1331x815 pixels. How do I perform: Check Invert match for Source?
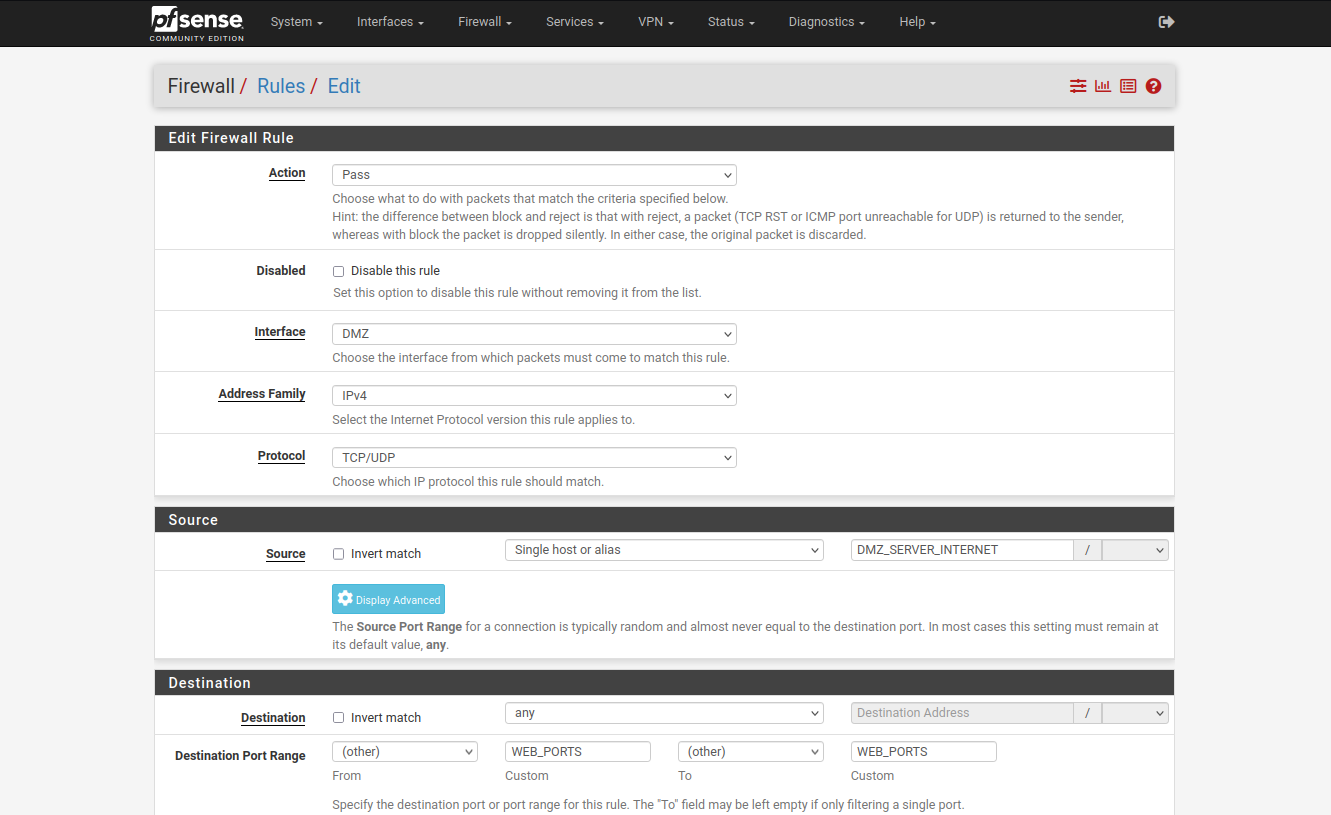click(338, 554)
